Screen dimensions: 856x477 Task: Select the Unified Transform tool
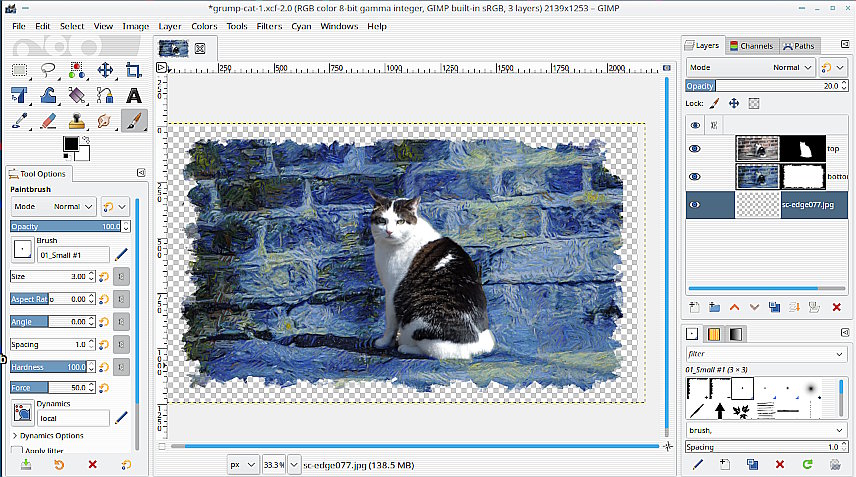point(20,96)
